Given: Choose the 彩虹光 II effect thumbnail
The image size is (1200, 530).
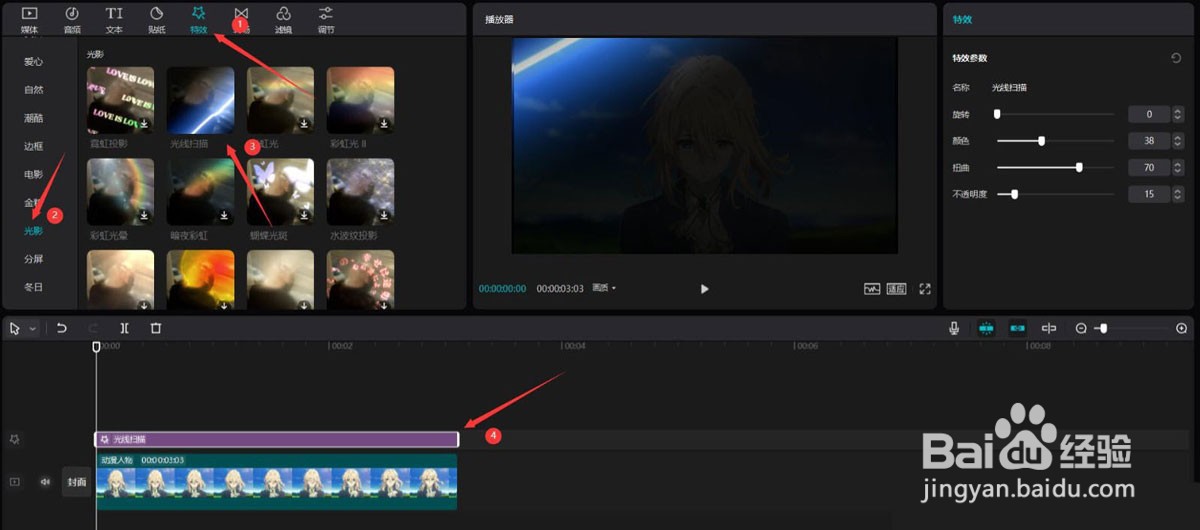Looking at the screenshot, I should (360, 100).
